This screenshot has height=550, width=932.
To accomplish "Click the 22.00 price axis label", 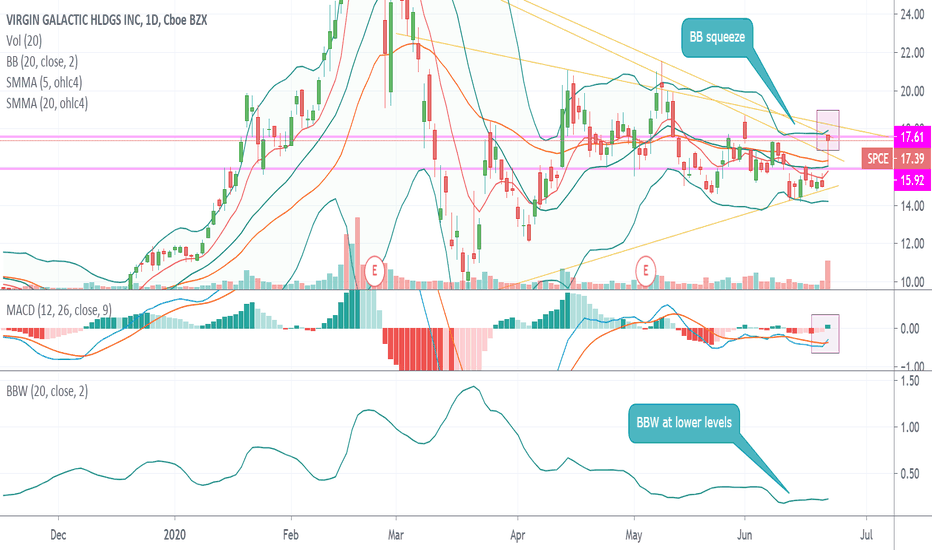I will click(x=912, y=53).
